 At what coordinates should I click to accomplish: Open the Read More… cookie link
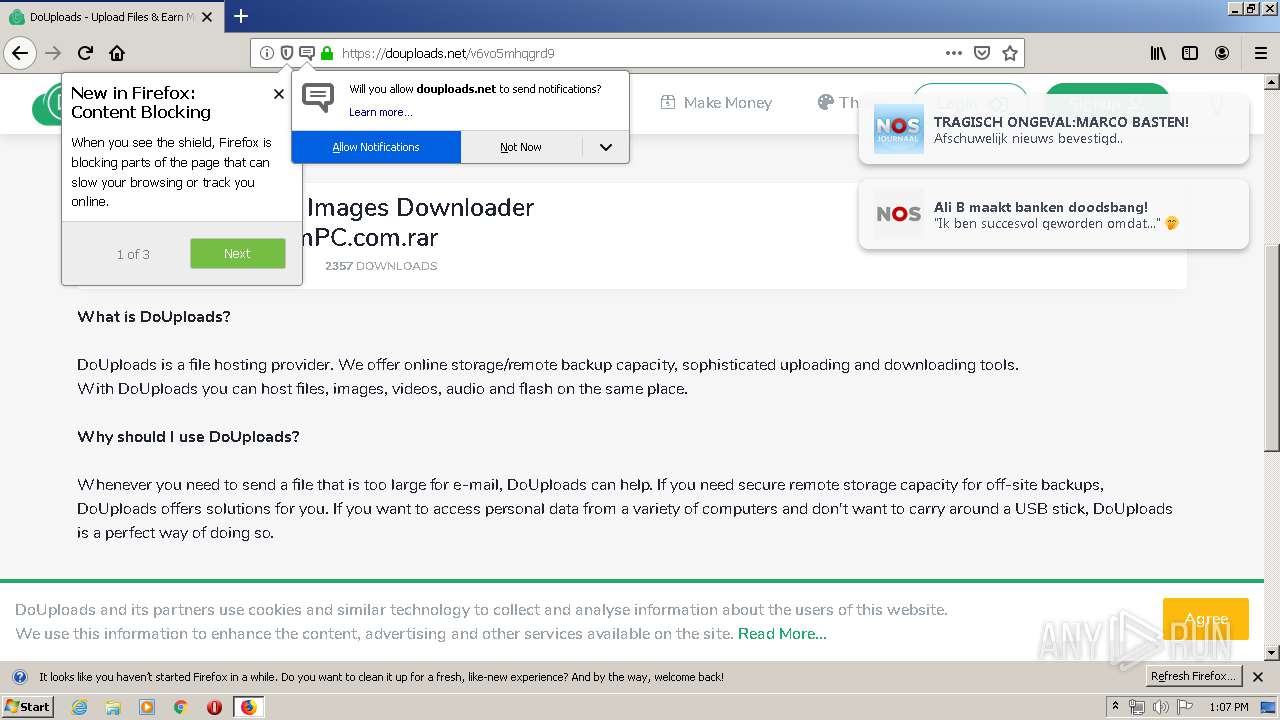tap(782, 633)
